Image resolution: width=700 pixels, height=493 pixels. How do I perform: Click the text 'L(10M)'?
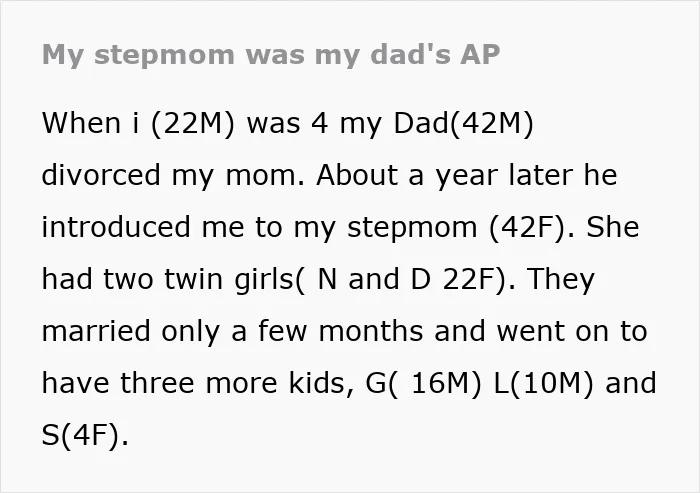click(x=544, y=384)
